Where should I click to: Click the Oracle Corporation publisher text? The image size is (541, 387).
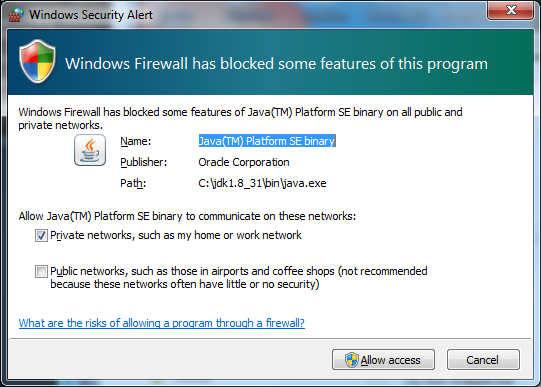click(x=244, y=162)
